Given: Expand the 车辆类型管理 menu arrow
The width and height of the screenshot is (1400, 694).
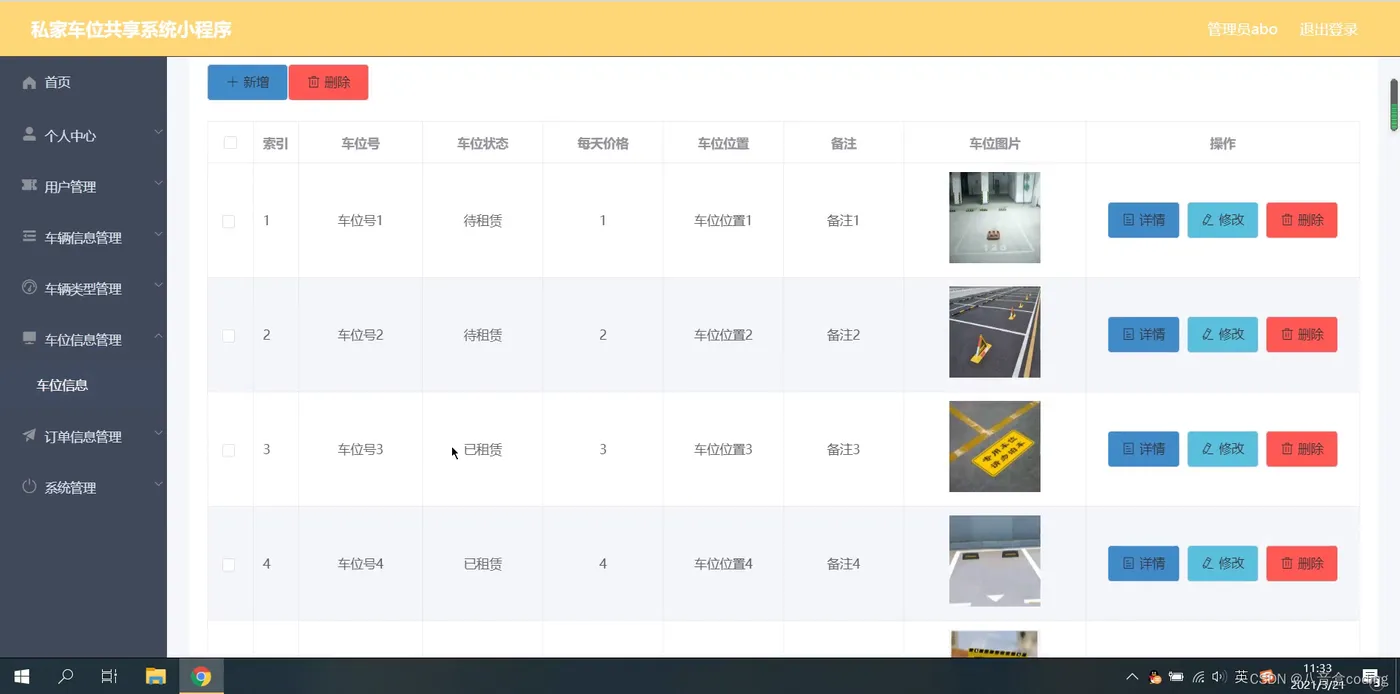Looking at the screenshot, I should (158, 286).
